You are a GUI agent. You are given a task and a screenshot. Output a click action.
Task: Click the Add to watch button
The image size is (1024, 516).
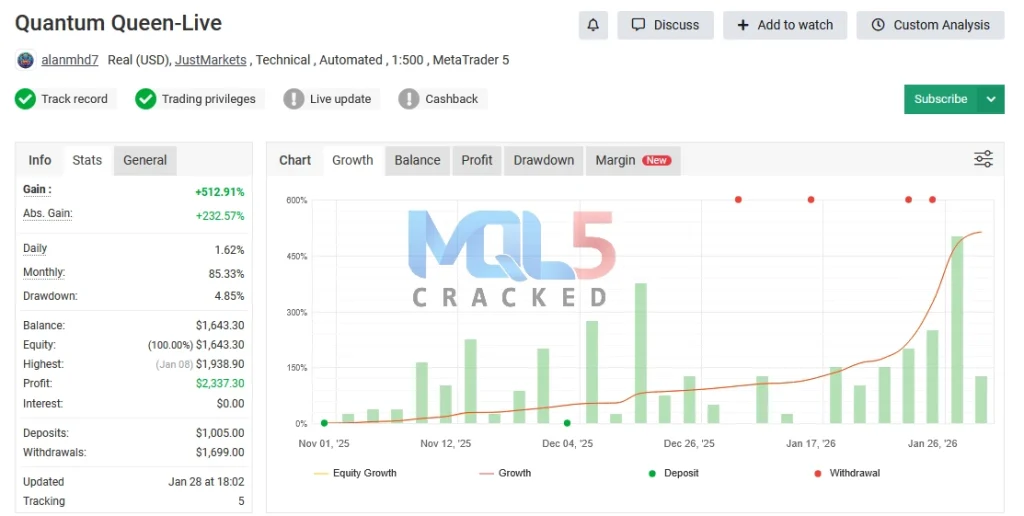point(785,25)
